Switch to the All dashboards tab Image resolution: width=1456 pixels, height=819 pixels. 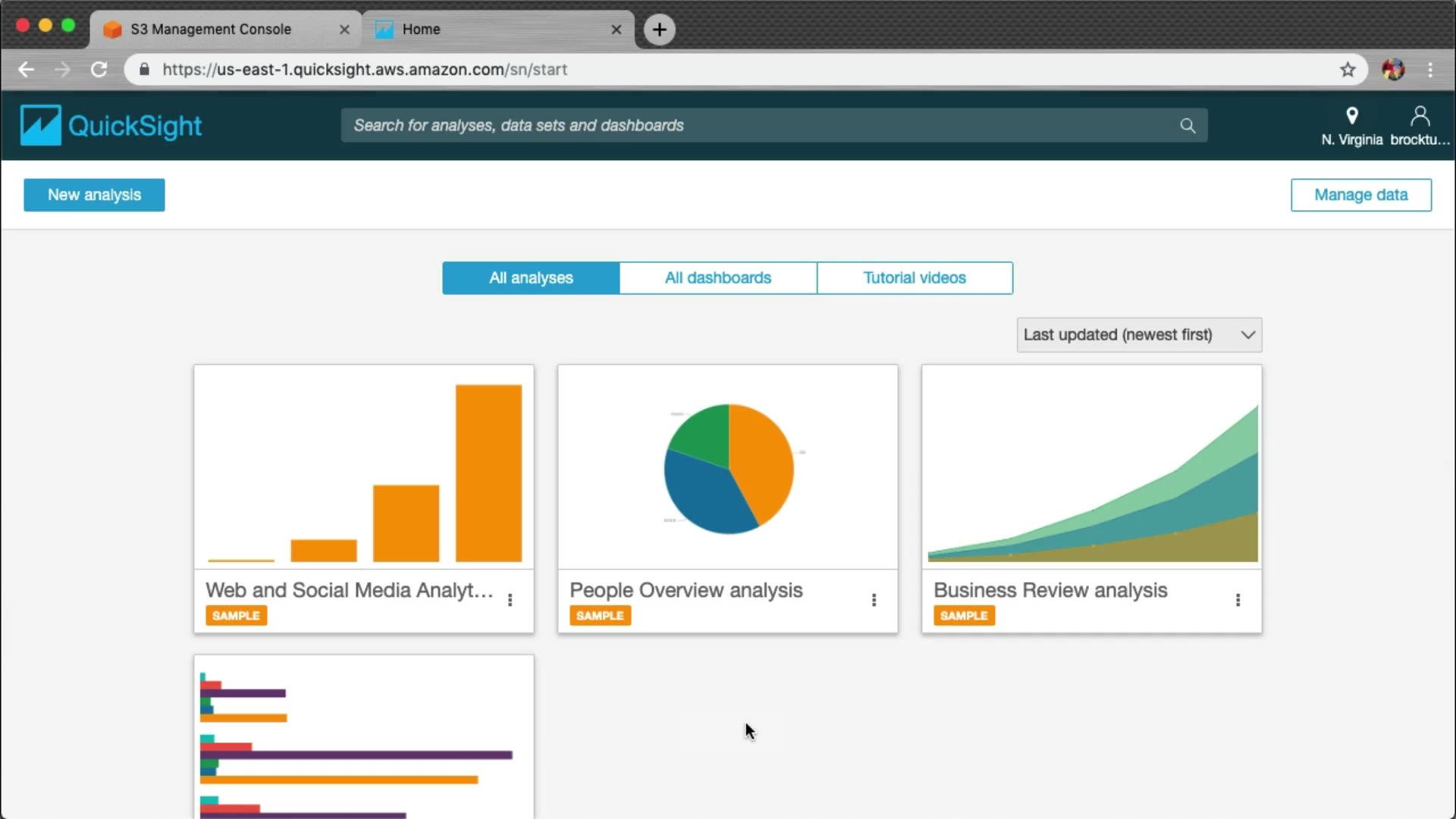point(717,278)
